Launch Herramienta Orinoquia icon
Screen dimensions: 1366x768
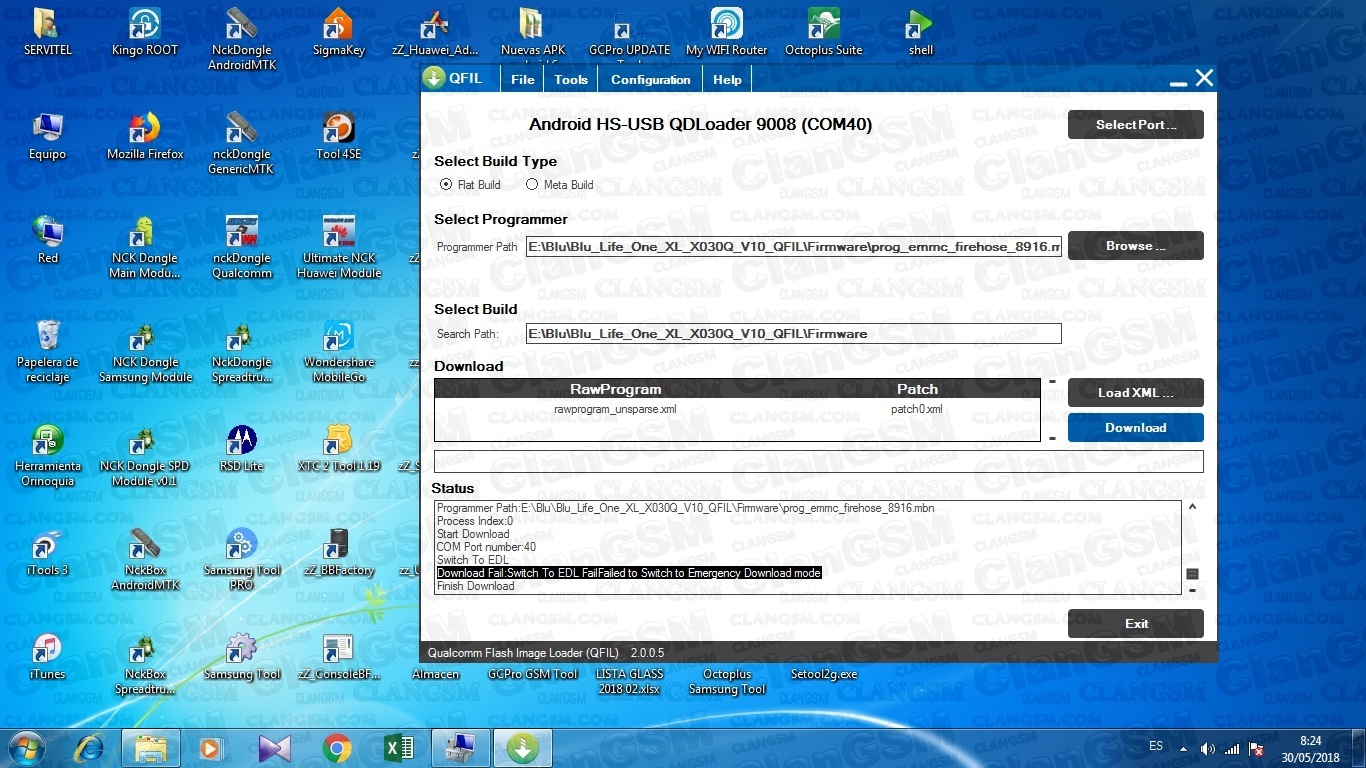point(47,455)
